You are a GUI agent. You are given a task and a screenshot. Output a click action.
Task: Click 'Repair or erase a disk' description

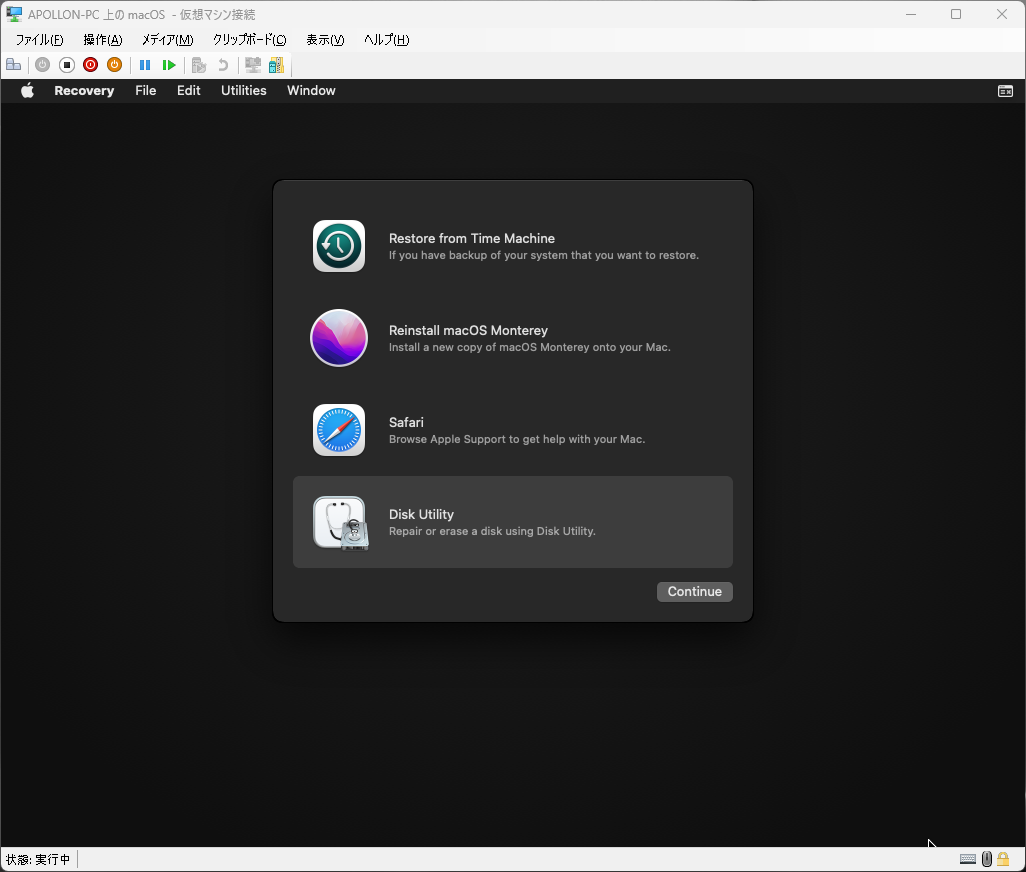pos(492,531)
